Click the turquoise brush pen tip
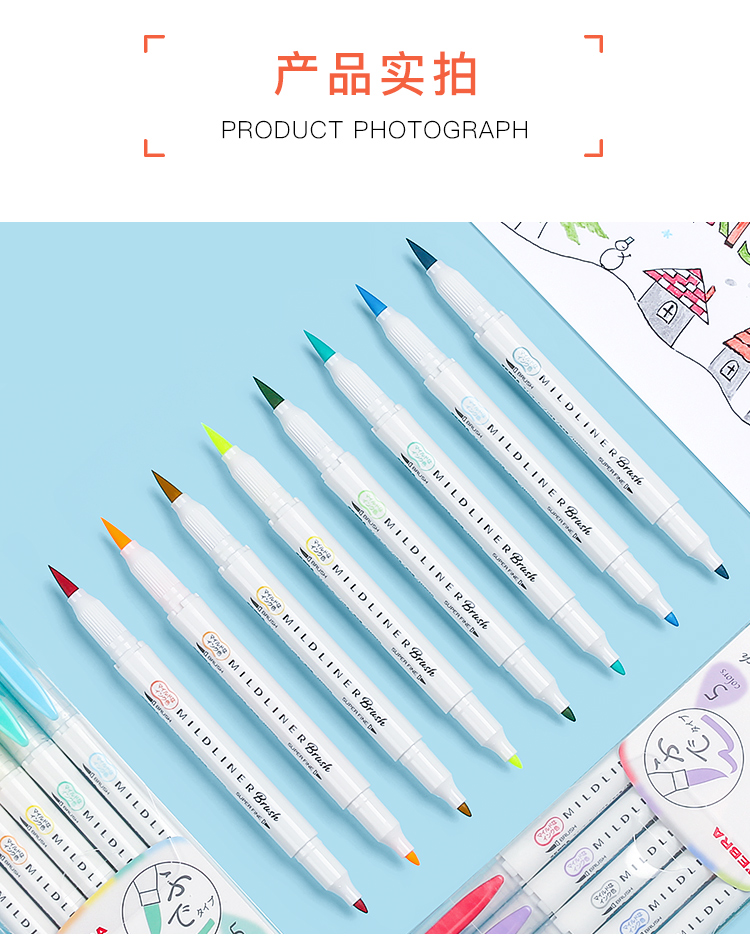This screenshot has height=952, width=750. point(319,346)
